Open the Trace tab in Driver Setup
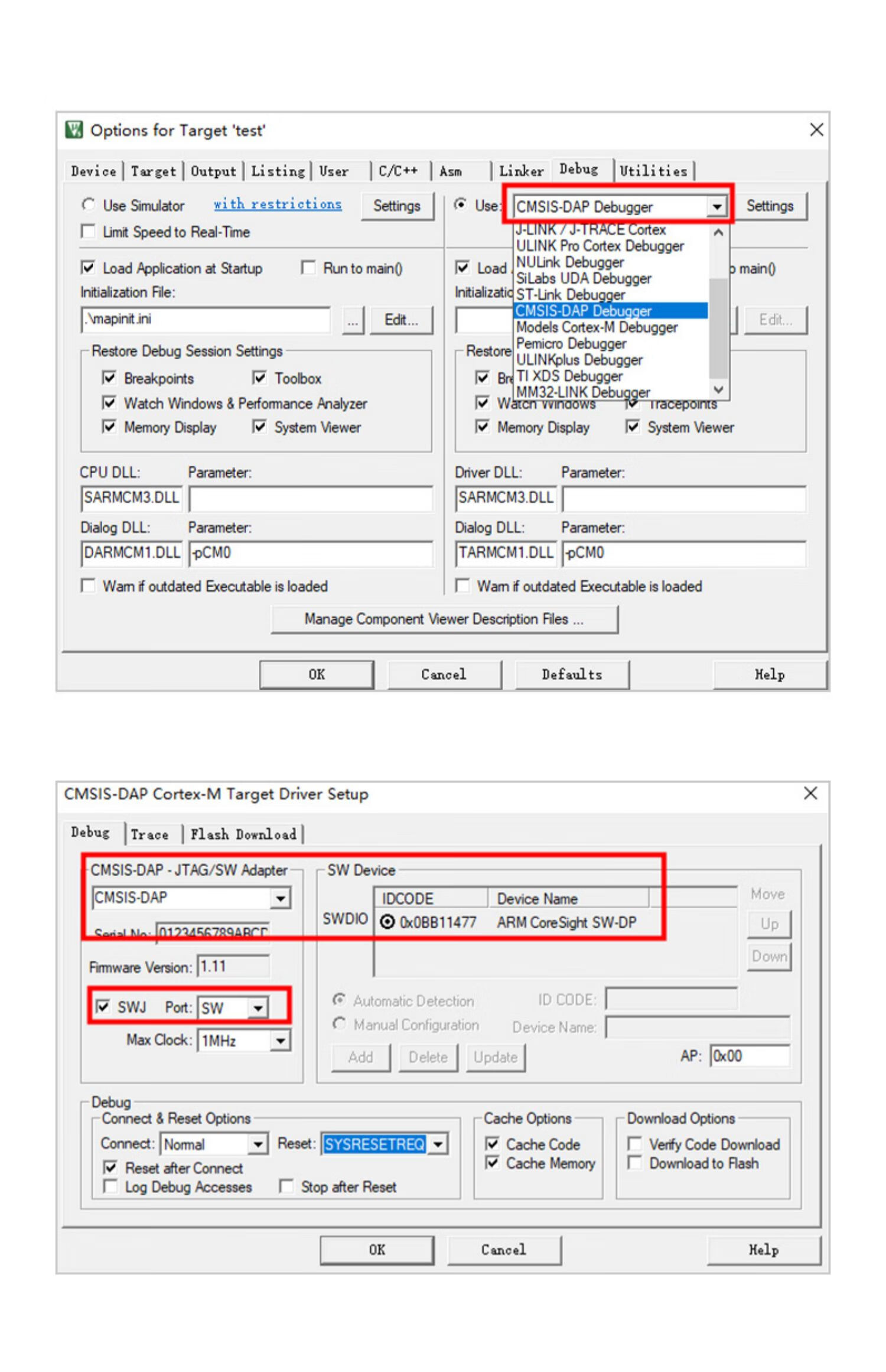The height and width of the screenshot is (1372, 886). 150,834
